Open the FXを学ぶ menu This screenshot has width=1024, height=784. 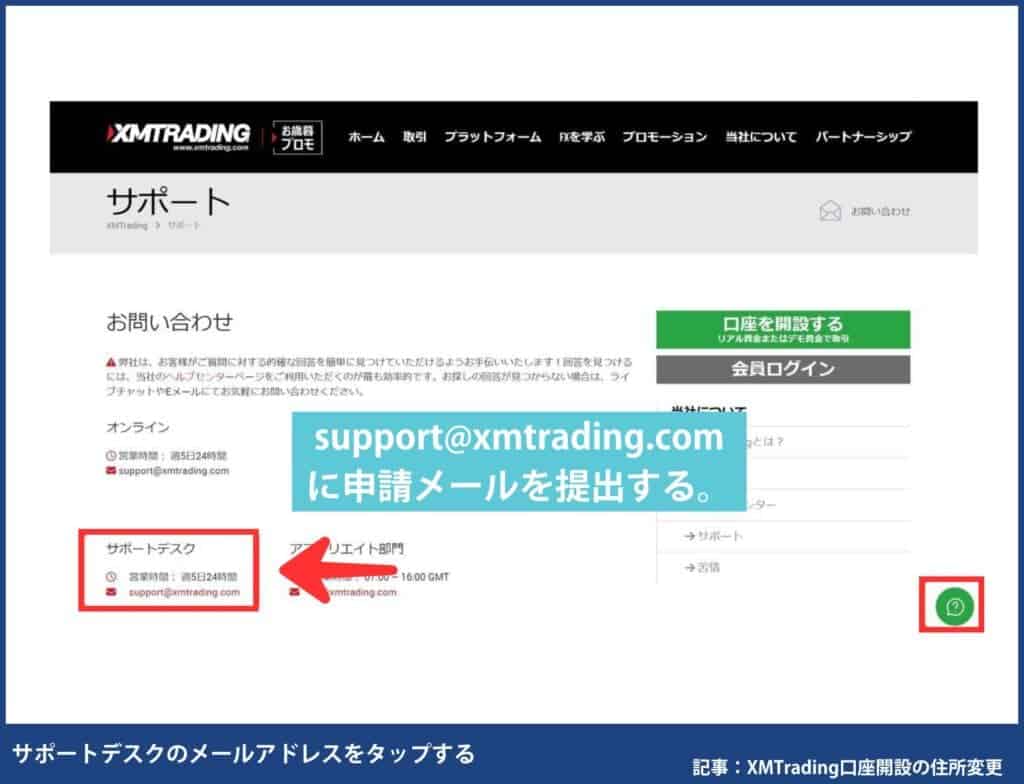tap(582, 137)
